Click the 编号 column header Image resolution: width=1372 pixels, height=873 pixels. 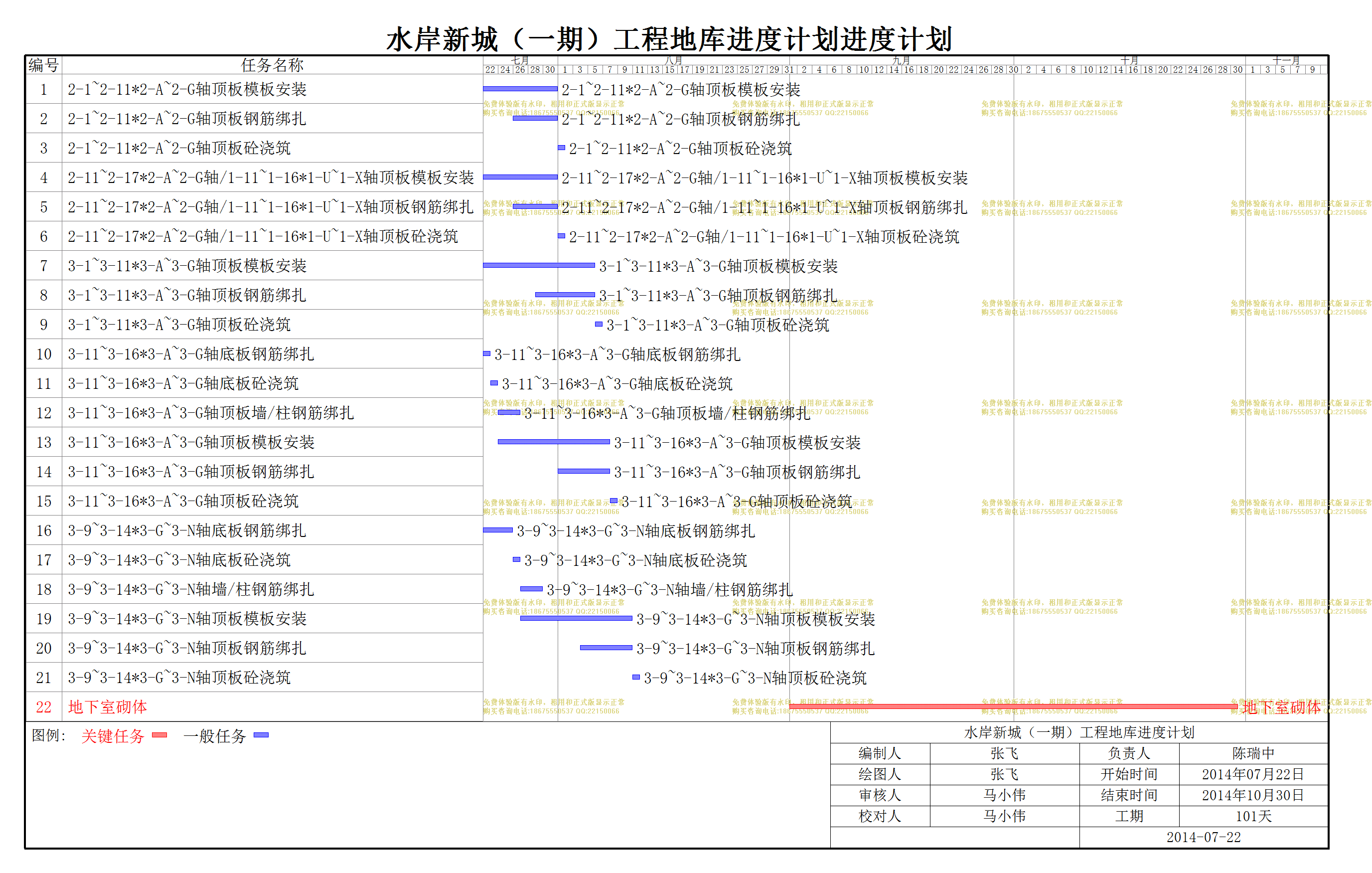click(x=44, y=65)
